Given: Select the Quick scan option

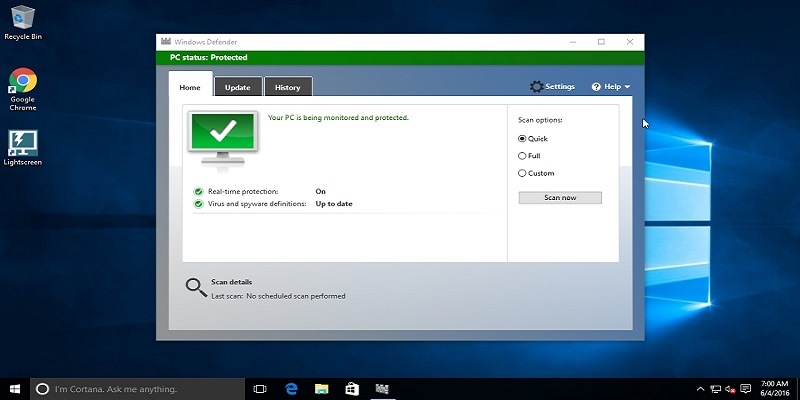Looking at the screenshot, I should (x=522, y=138).
